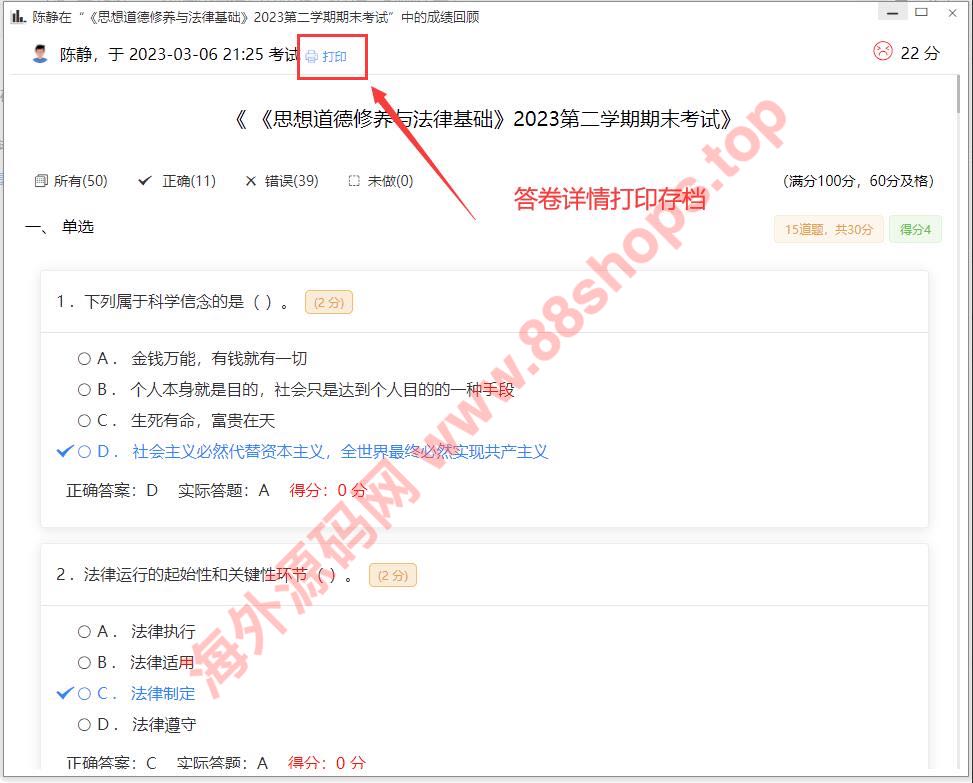Click the printer icon next to 打印

[311, 57]
